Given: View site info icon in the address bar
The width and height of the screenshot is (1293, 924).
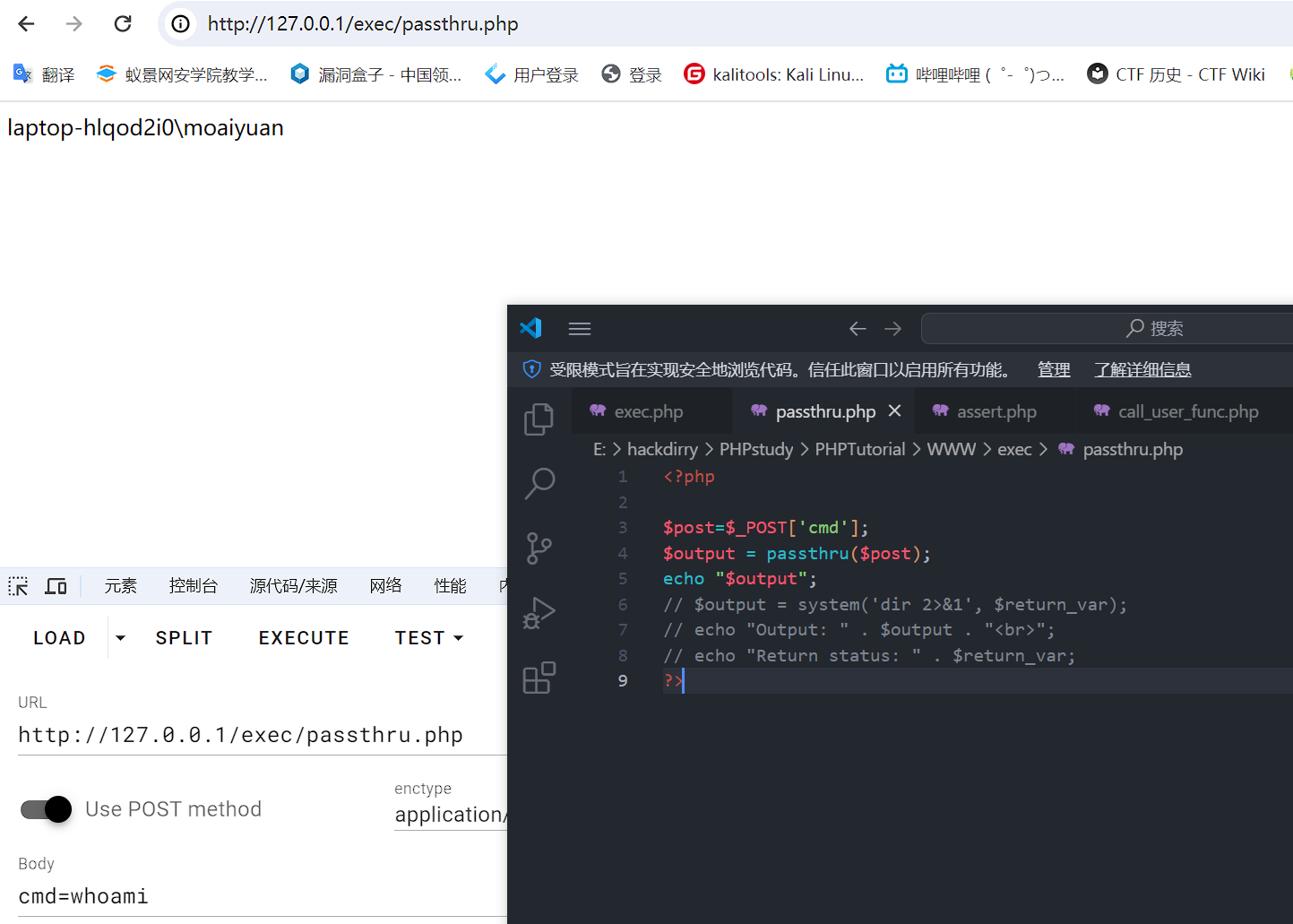Looking at the screenshot, I should click(x=181, y=24).
